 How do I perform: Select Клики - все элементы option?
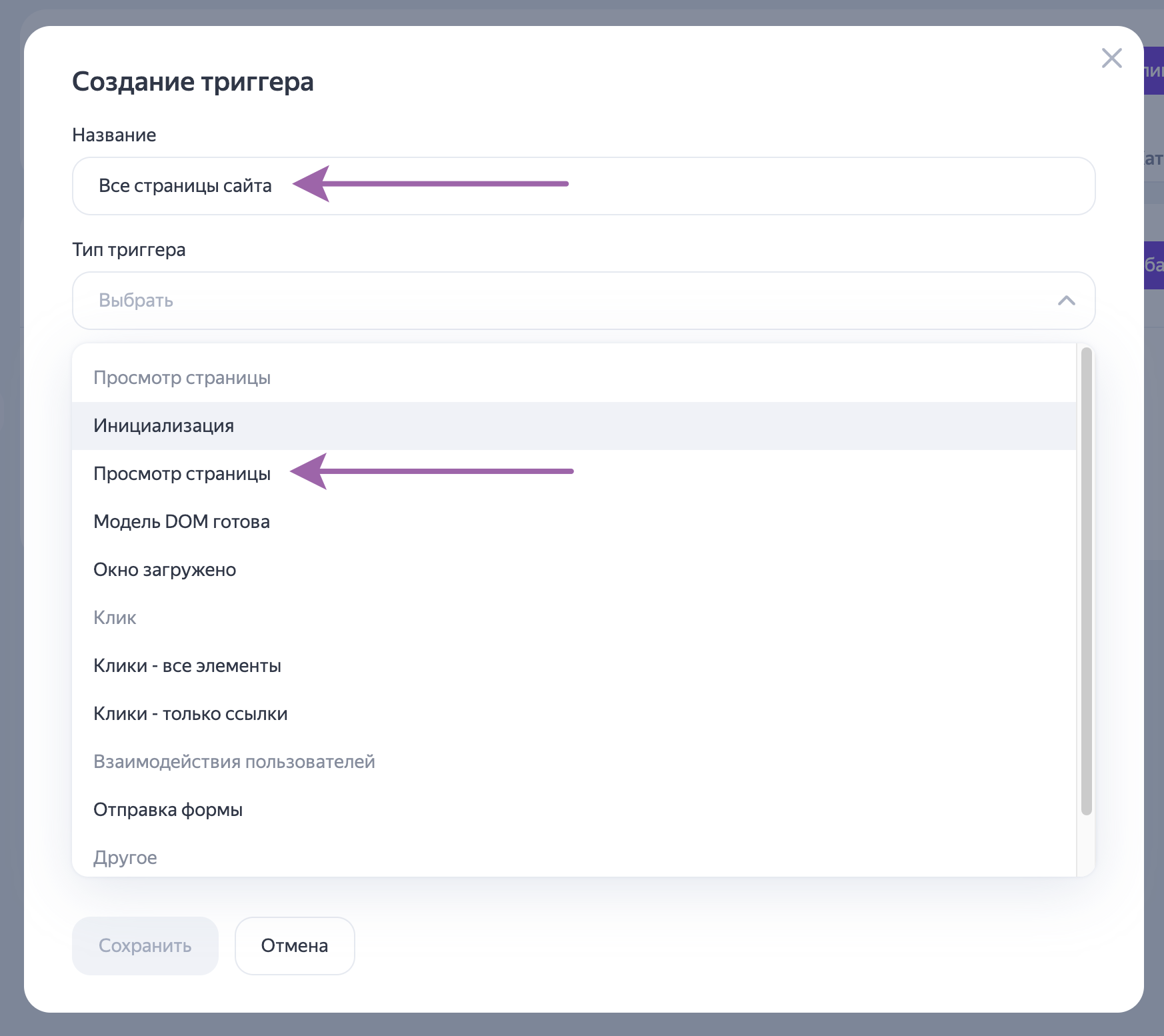pyautogui.click(x=187, y=666)
